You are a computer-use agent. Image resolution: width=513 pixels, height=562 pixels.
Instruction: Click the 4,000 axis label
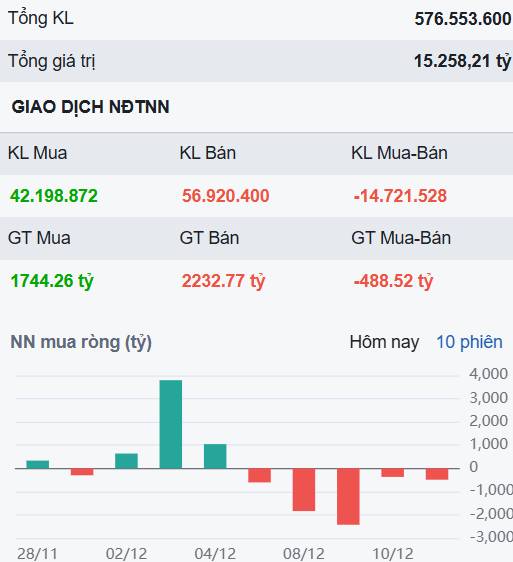[x=488, y=374]
